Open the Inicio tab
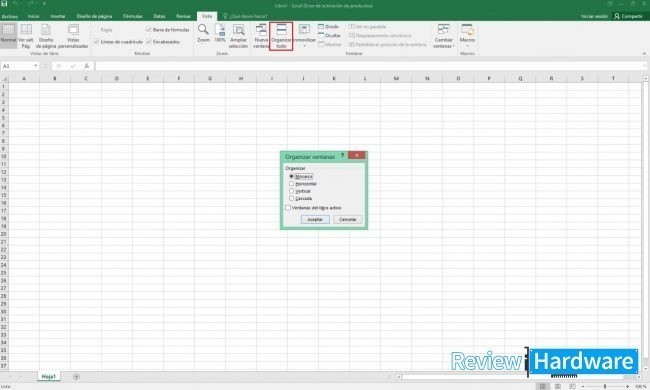This screenshot has width=650, height=390. tap(34, 16)
